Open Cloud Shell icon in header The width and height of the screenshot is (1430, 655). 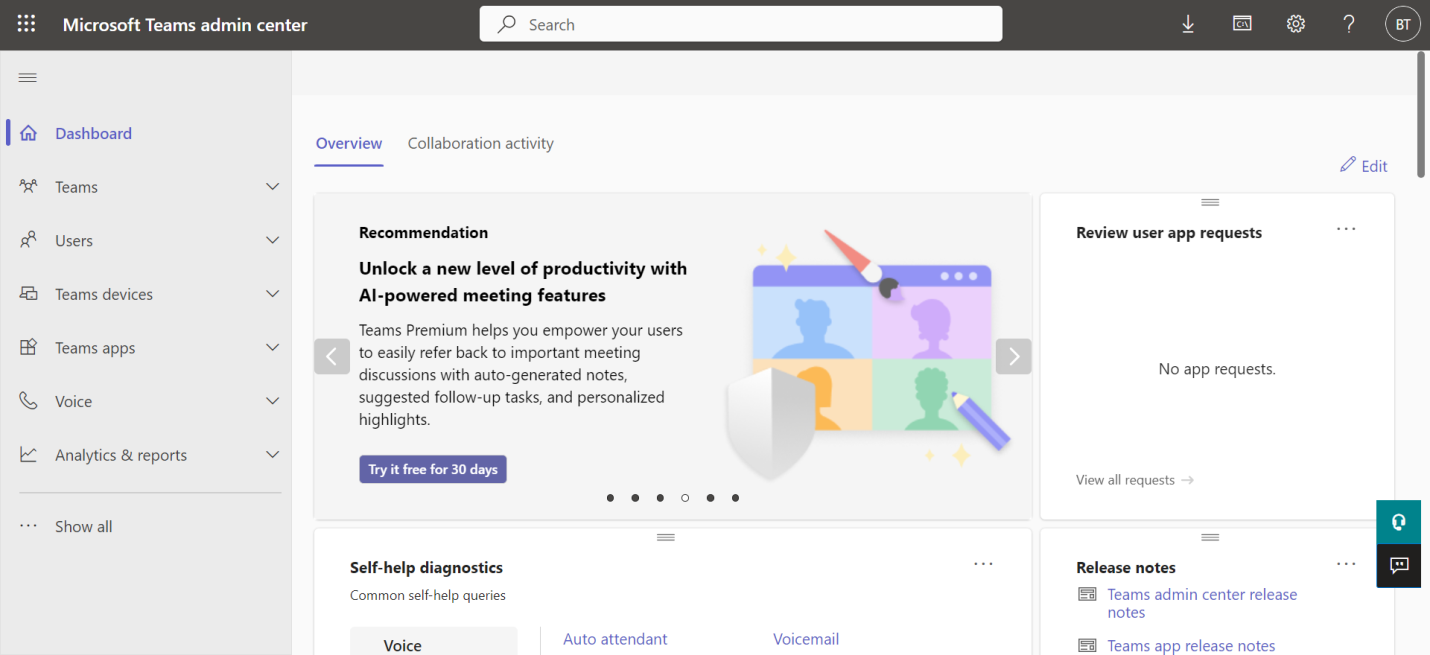point(1242,24)
